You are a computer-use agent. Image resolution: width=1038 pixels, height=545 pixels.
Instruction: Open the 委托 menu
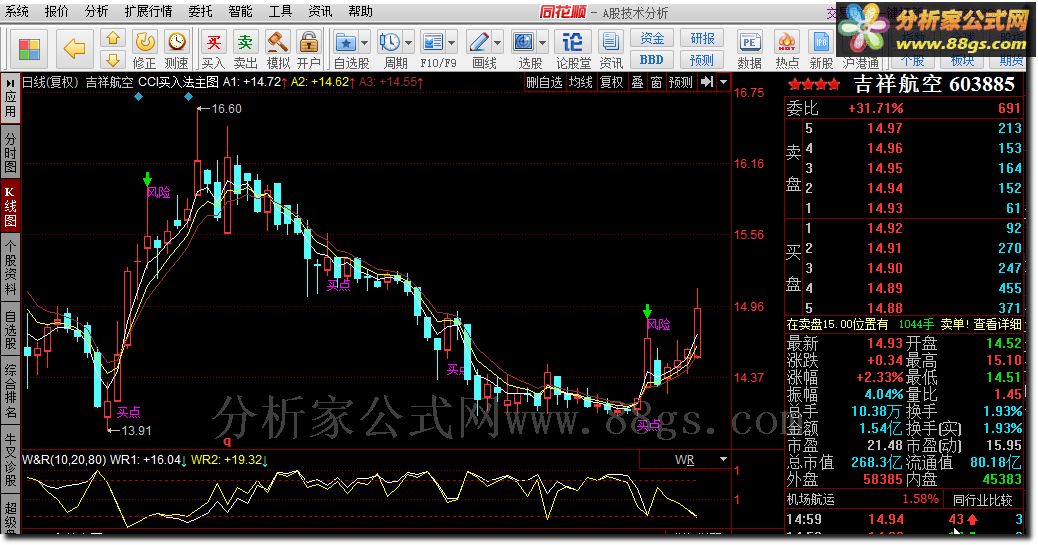200,11
